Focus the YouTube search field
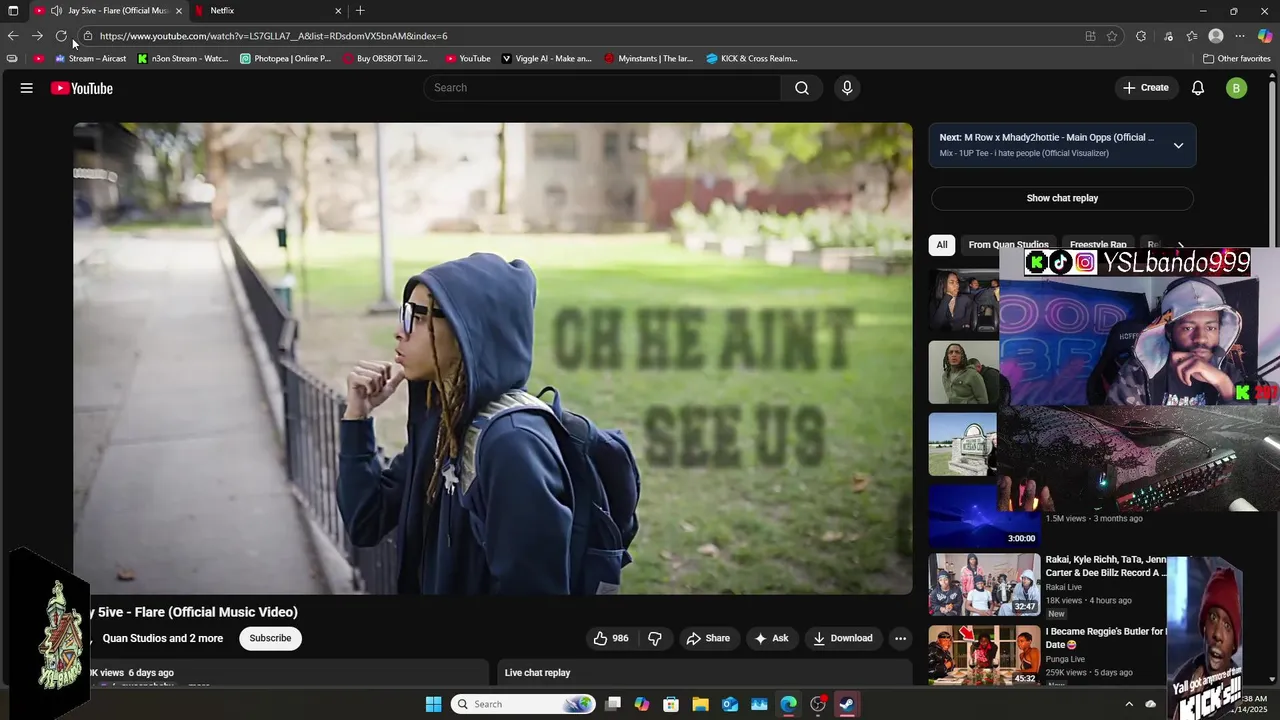This screenshot has width=1280, height=720. tap(602, 88)
